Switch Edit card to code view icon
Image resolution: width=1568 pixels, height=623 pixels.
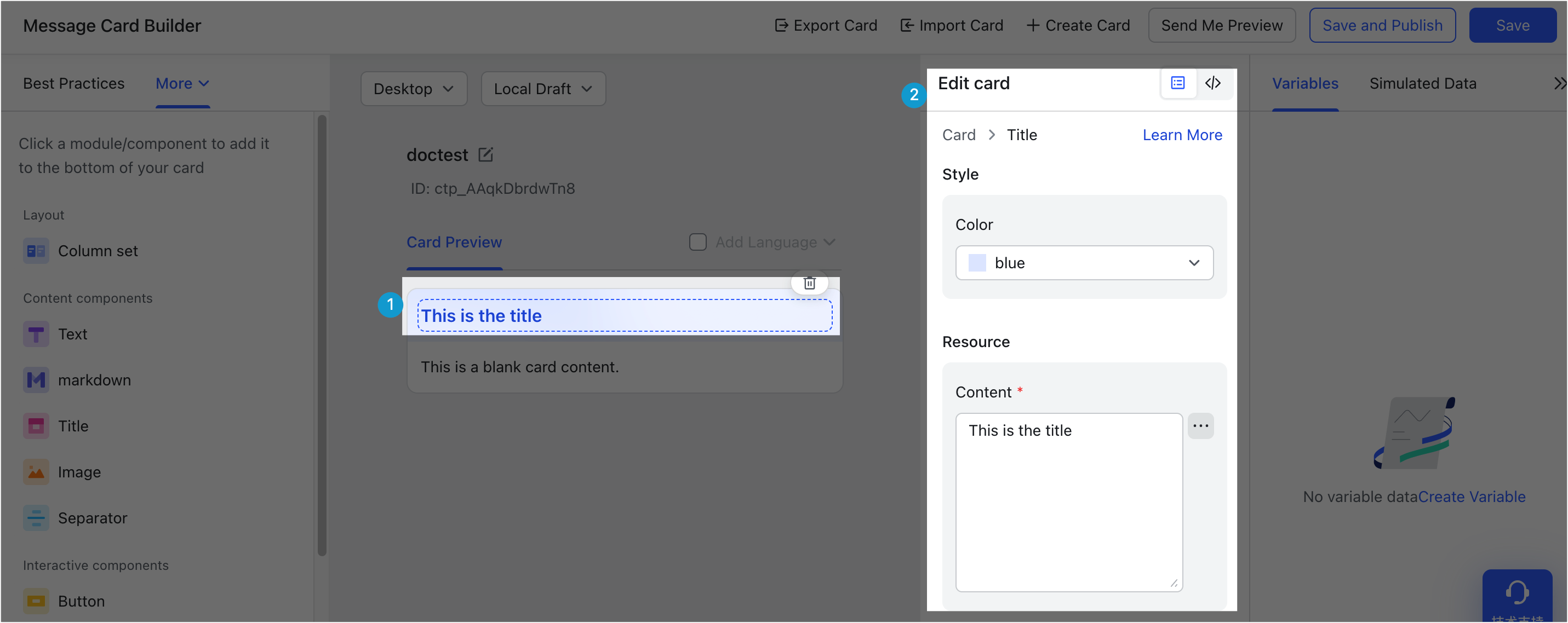coord(1212,83)
